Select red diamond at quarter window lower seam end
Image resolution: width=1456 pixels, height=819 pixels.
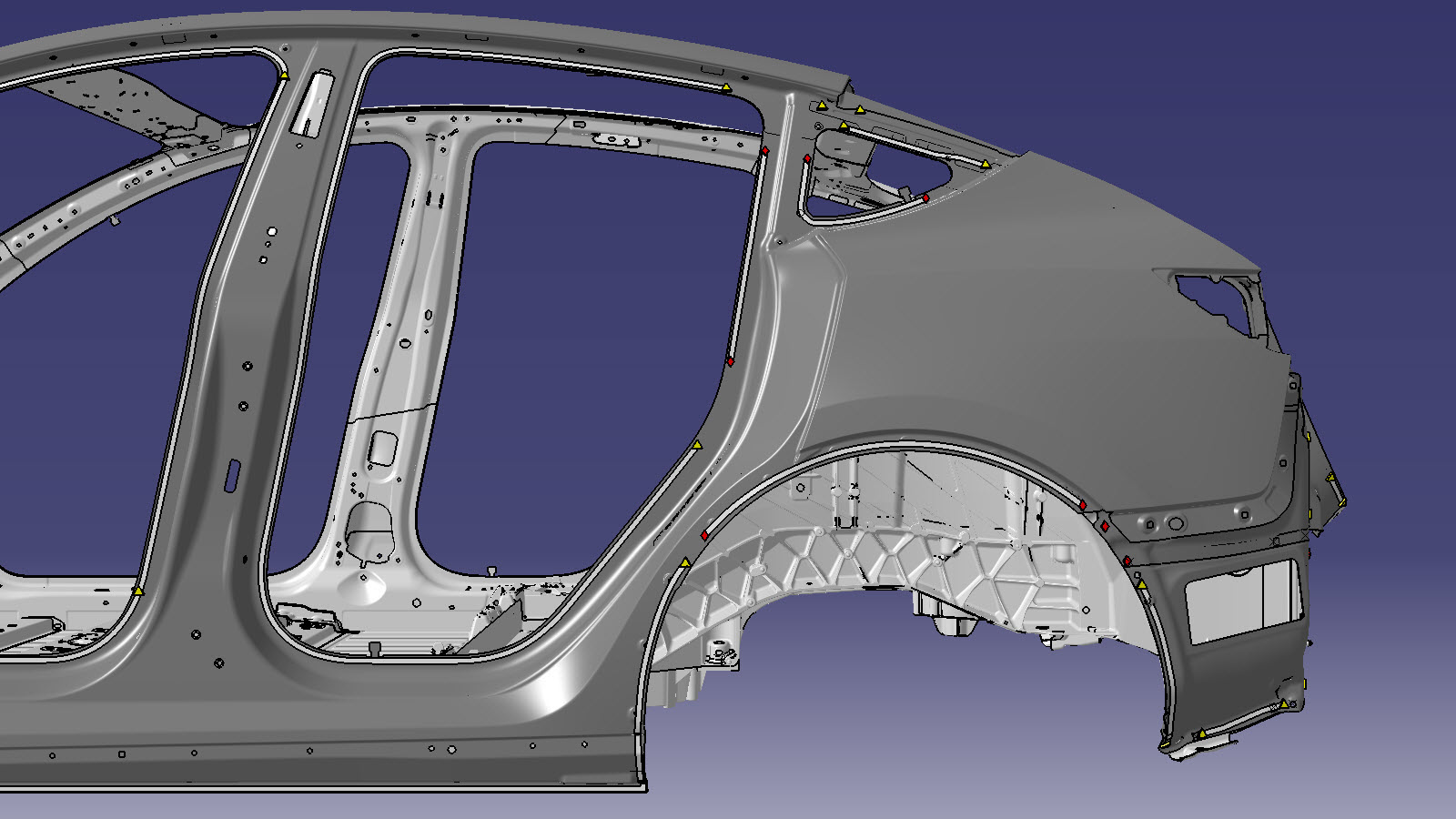[926, 198]
